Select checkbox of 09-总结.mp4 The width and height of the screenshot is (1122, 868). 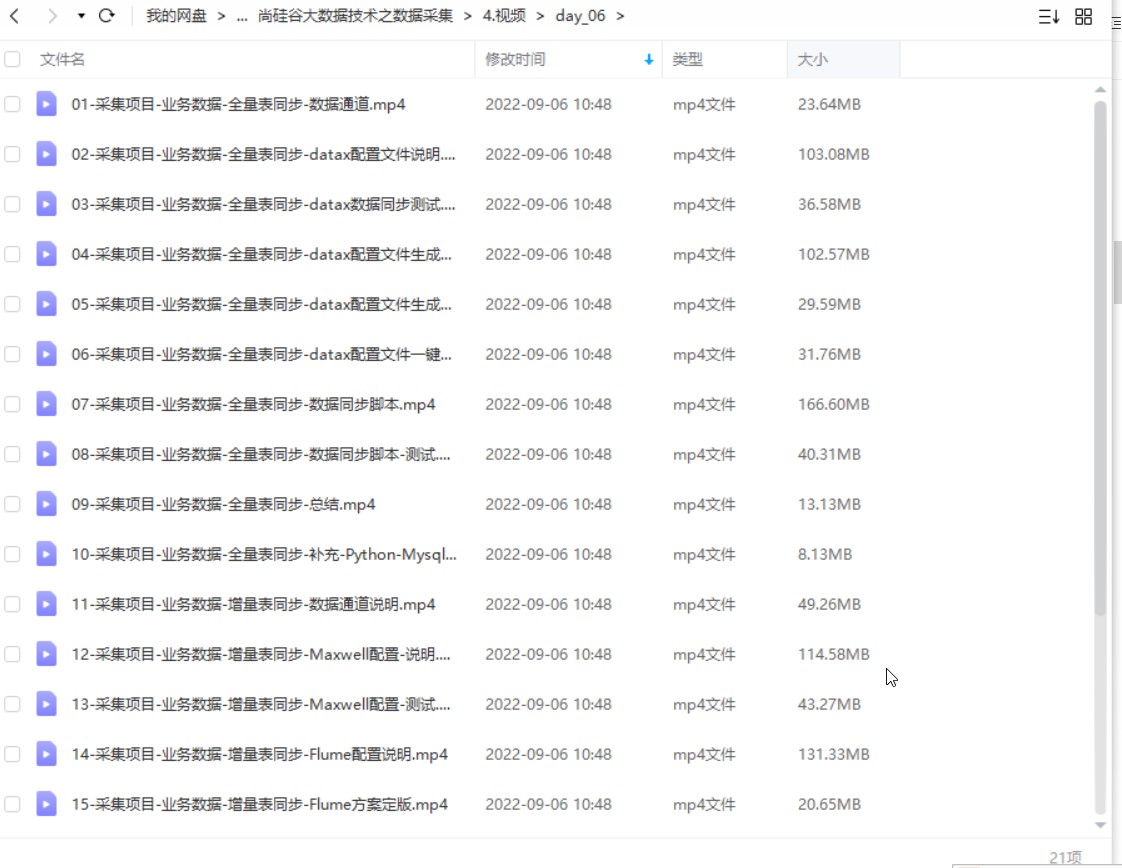(x=12, y=504)
